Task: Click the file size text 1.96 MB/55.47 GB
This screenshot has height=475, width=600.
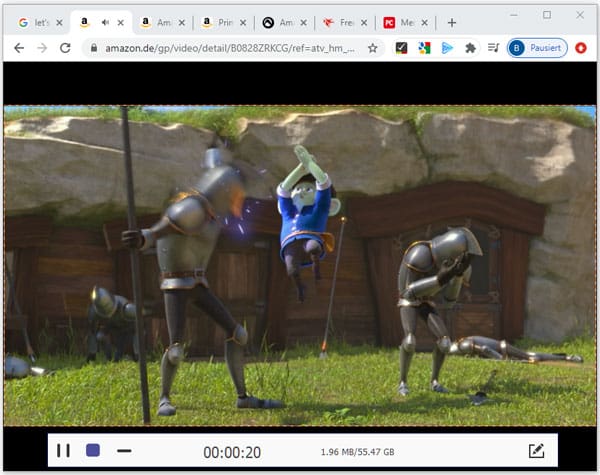Action: [357, 452]
